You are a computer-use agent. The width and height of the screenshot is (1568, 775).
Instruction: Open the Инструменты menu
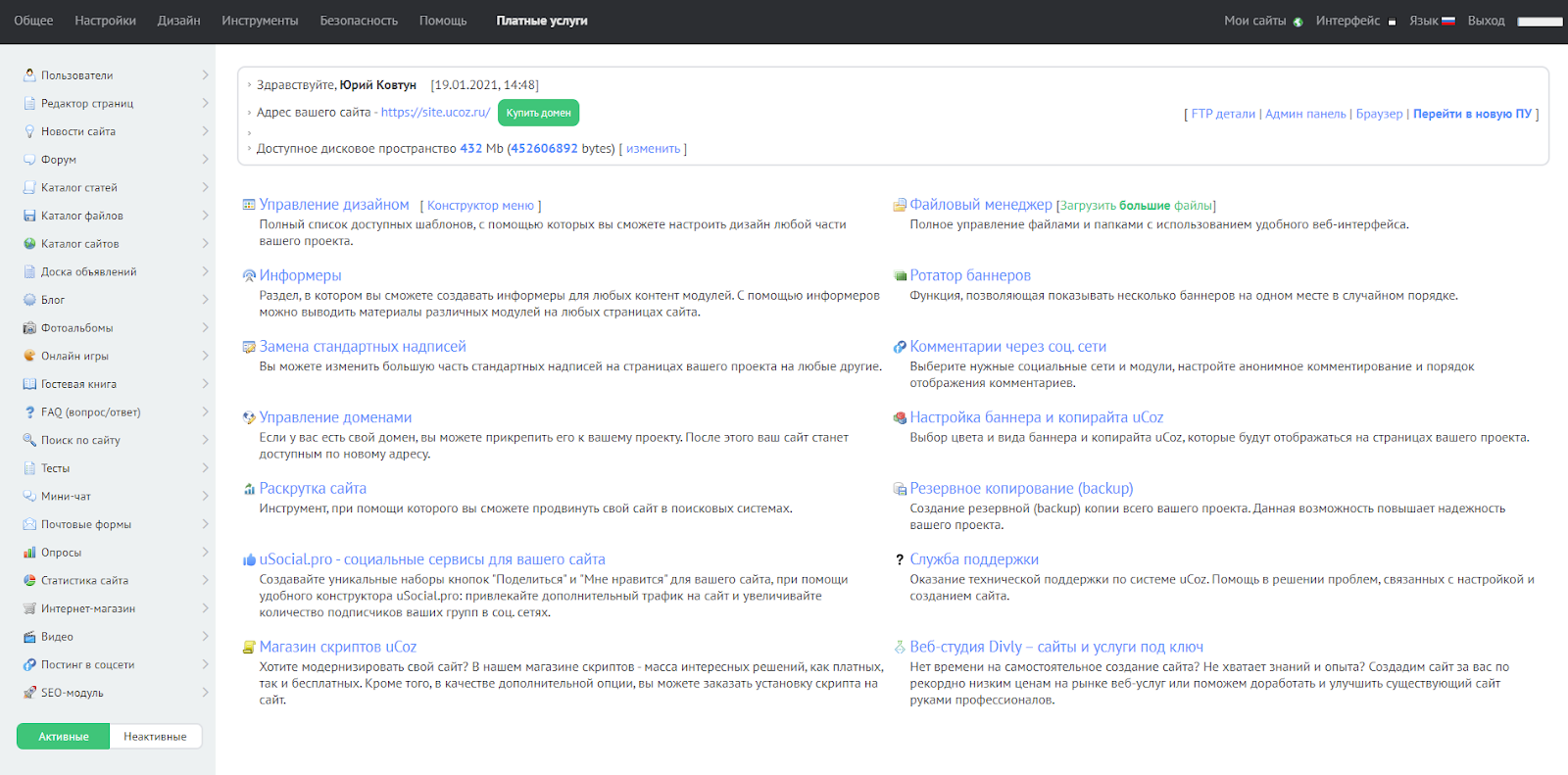260,21
